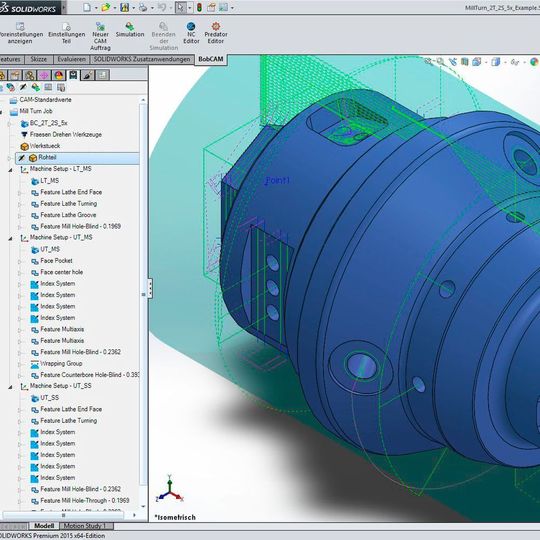Click the New document icon
Viewport: 540px width, 540px height.
coord(87,7)
